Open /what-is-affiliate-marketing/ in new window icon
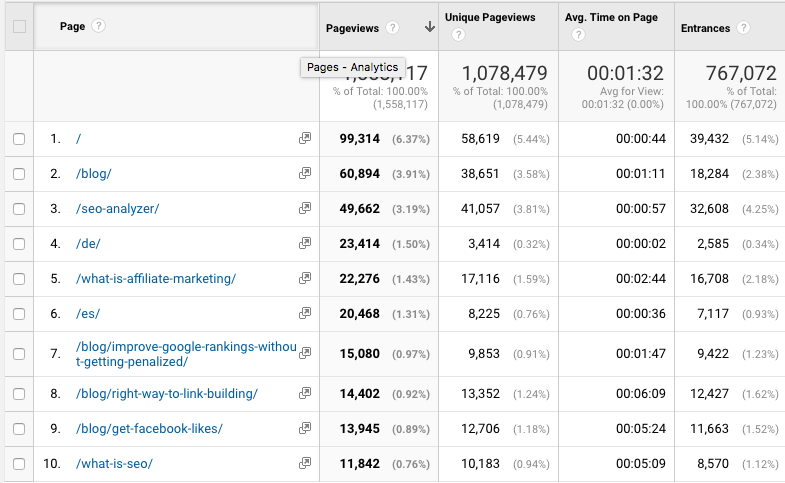 coord(305,278)
